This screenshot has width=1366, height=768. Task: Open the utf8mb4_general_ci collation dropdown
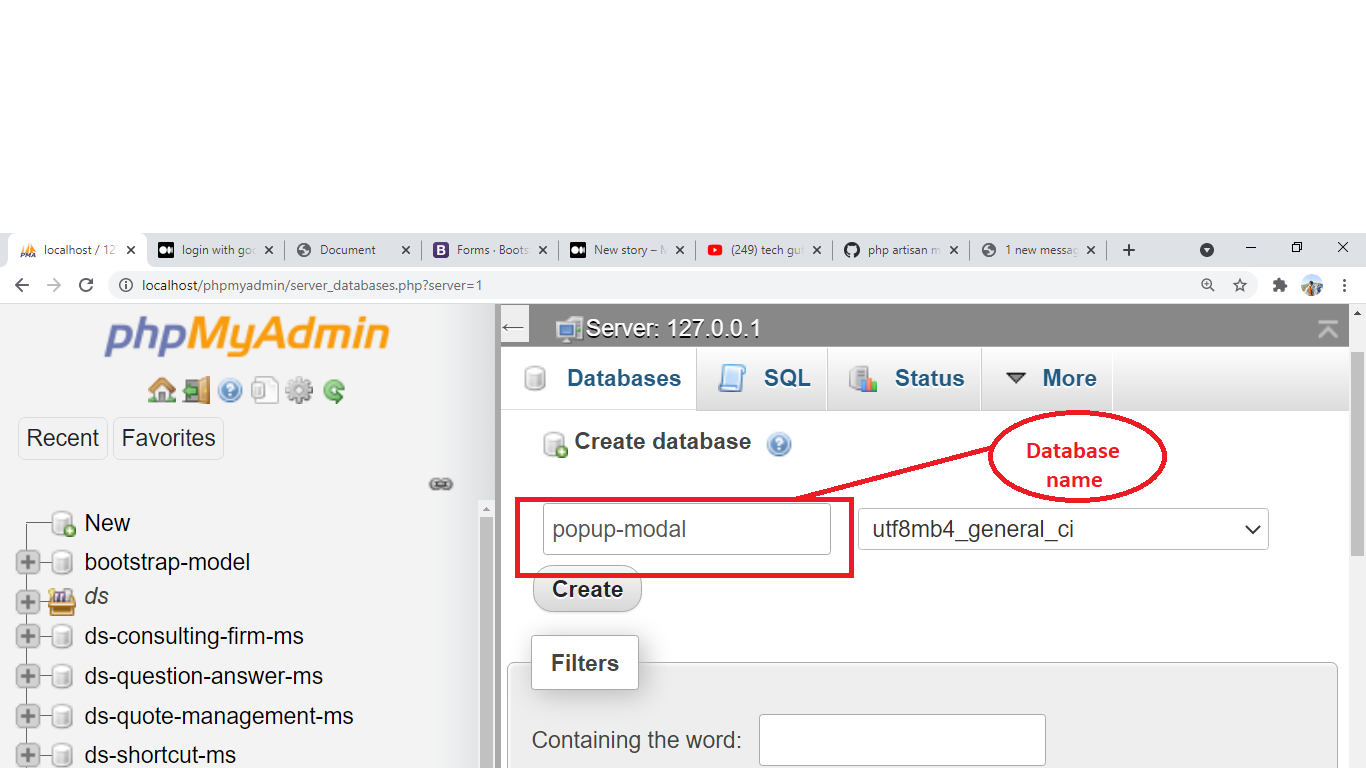(1063, 529)
